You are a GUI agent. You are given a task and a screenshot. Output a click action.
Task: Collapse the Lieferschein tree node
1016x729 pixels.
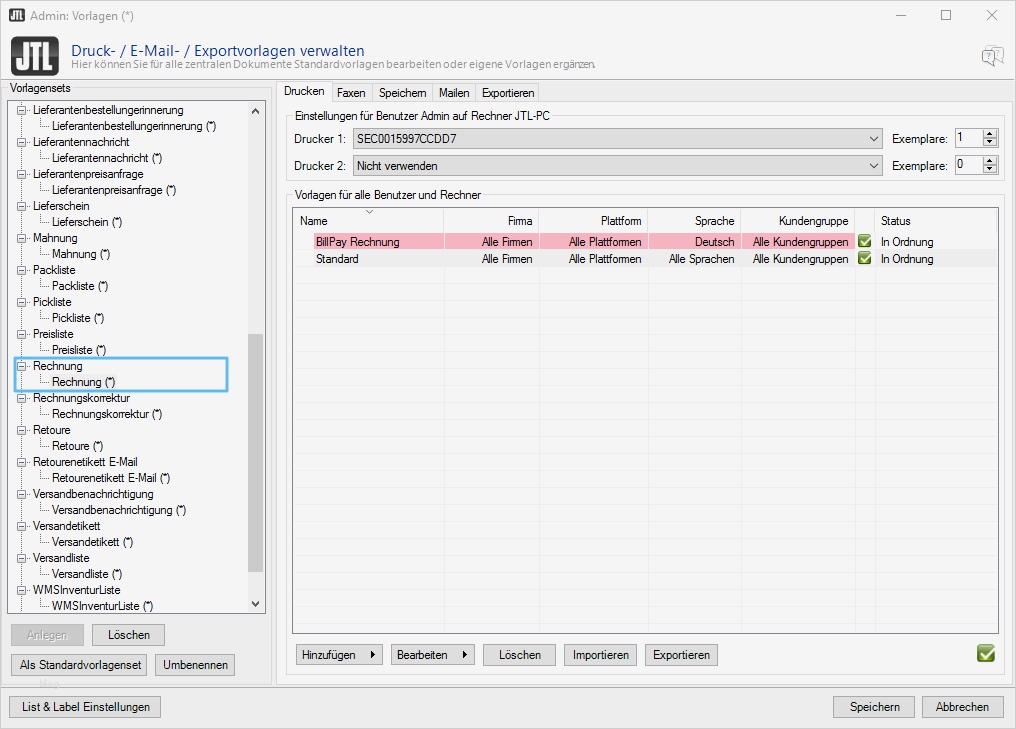(21, 206)
